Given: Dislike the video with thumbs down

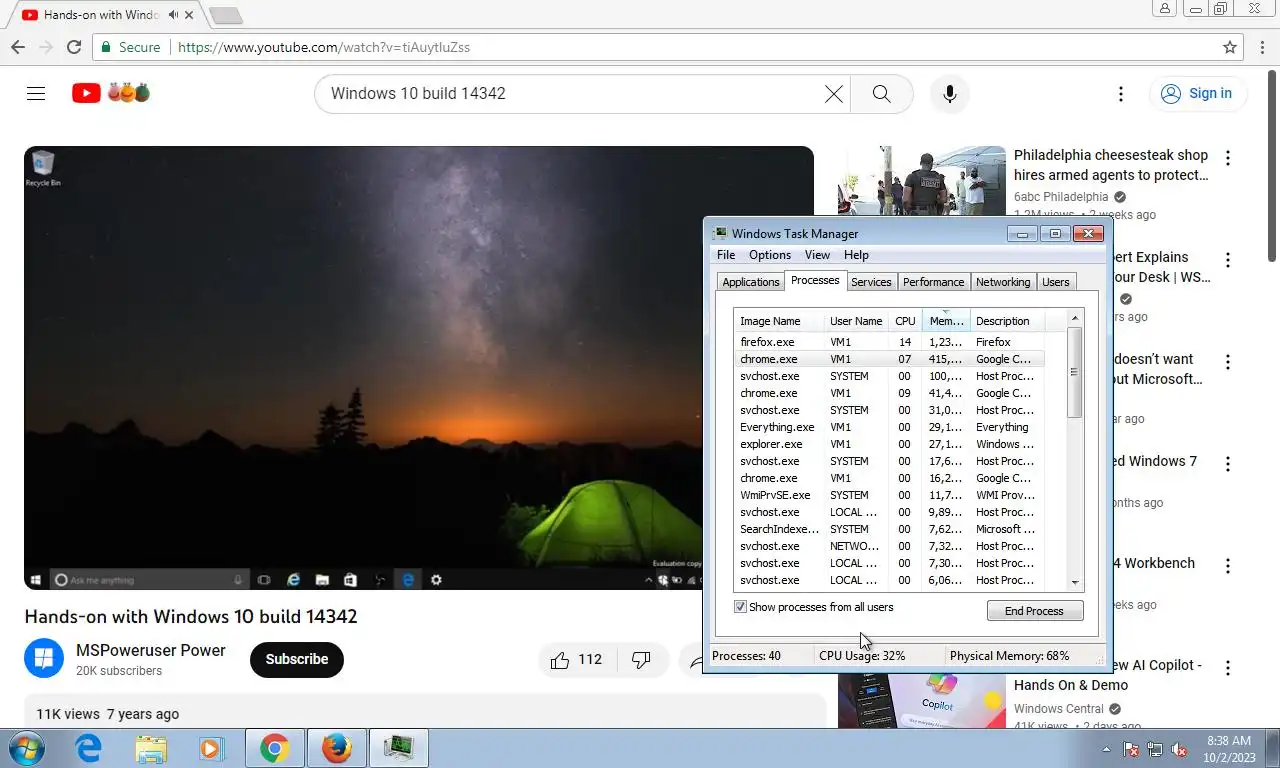Looking at the screenshot, I should click(642, 659).
